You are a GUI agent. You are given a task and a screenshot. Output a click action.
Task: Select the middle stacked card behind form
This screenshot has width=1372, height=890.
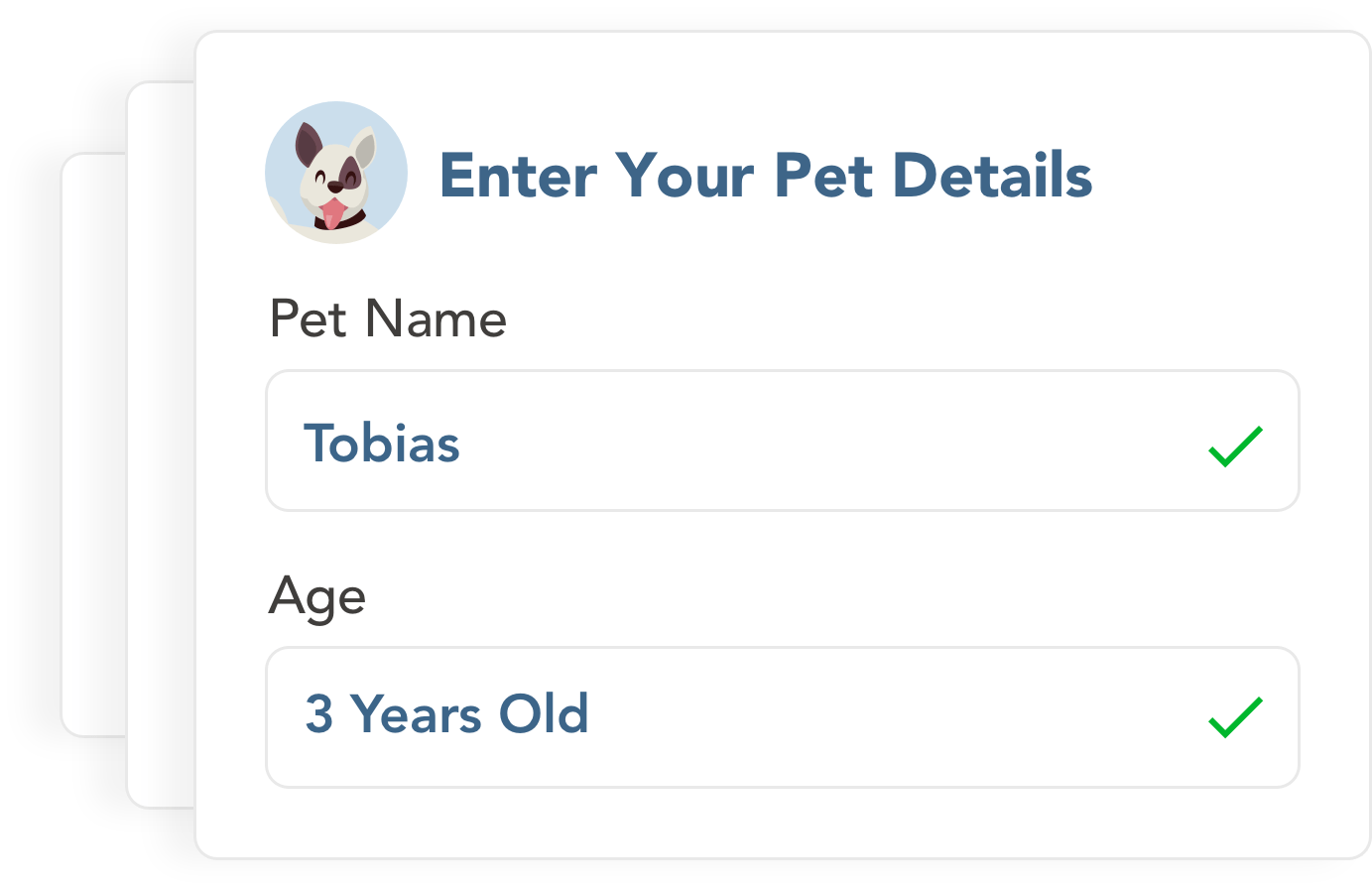point(159,445)
